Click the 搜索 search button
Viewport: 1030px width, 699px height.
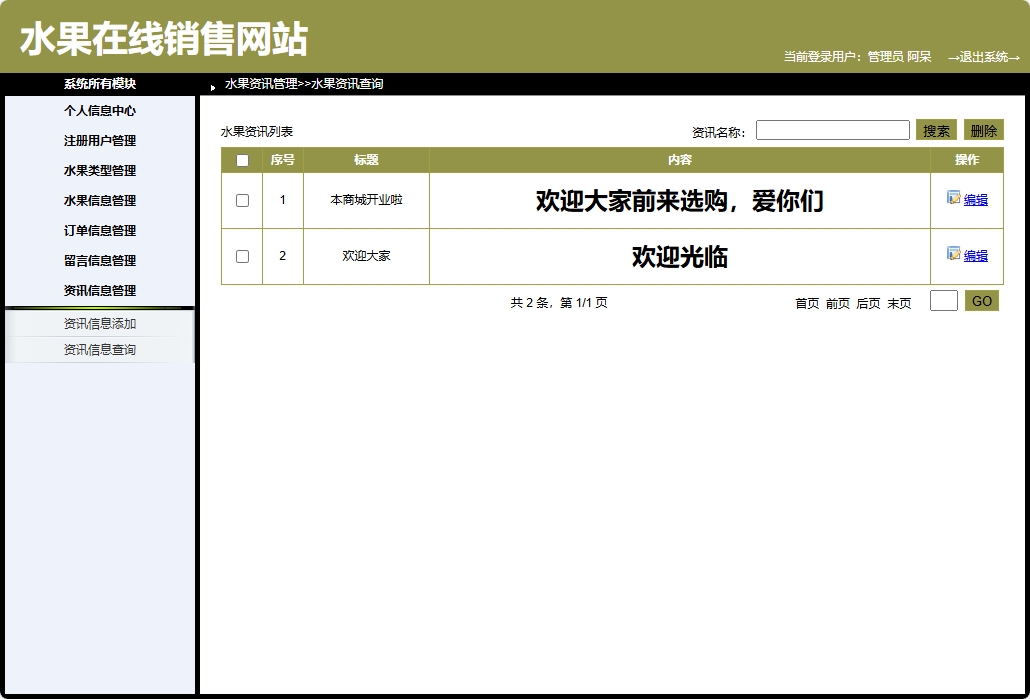935,129
